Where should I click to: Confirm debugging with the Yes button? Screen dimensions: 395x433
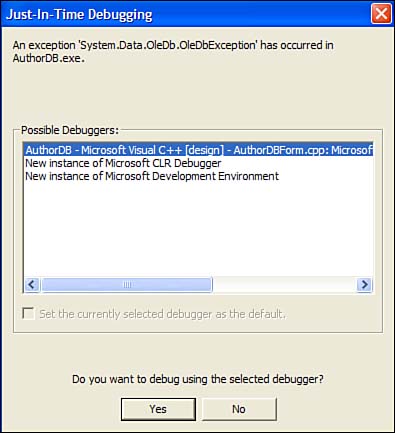tap(158, 409)
